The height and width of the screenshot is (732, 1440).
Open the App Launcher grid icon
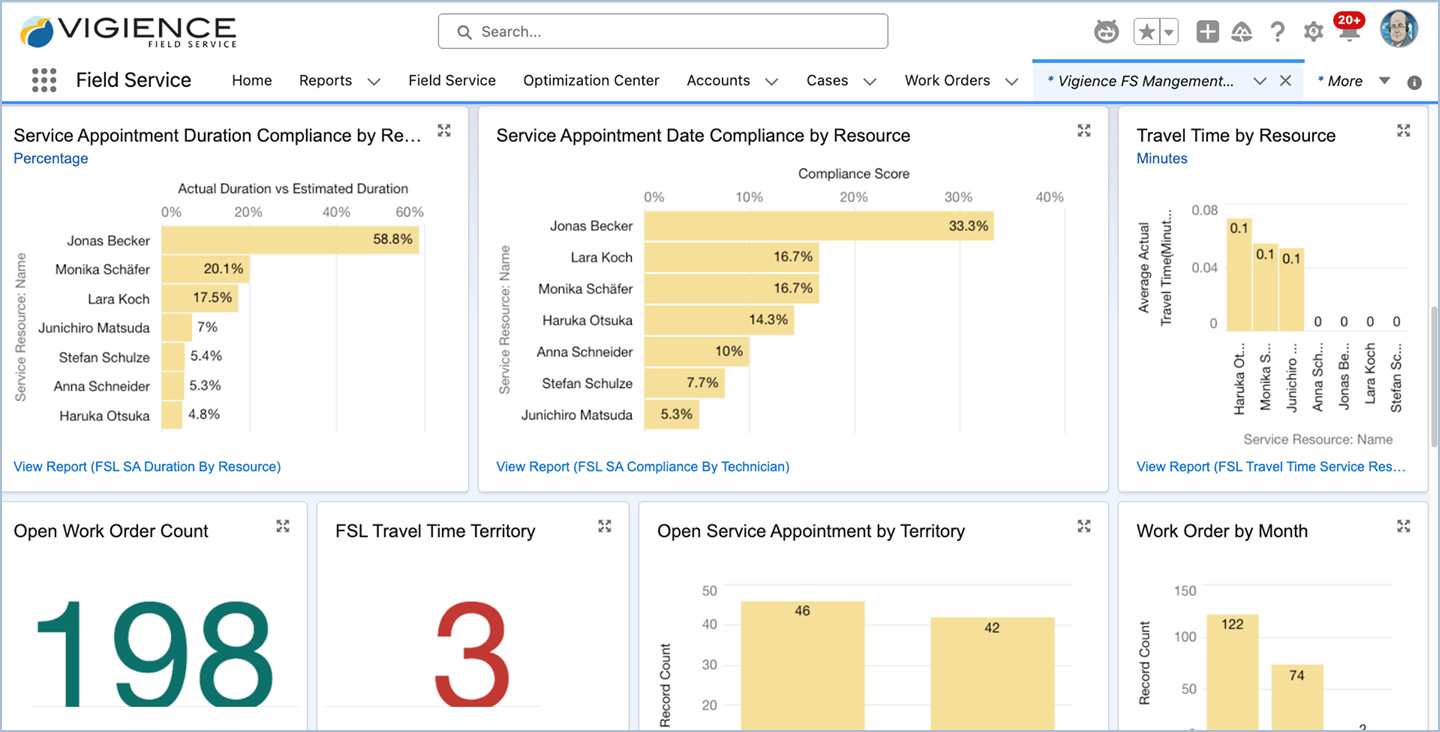coord(44,81)
